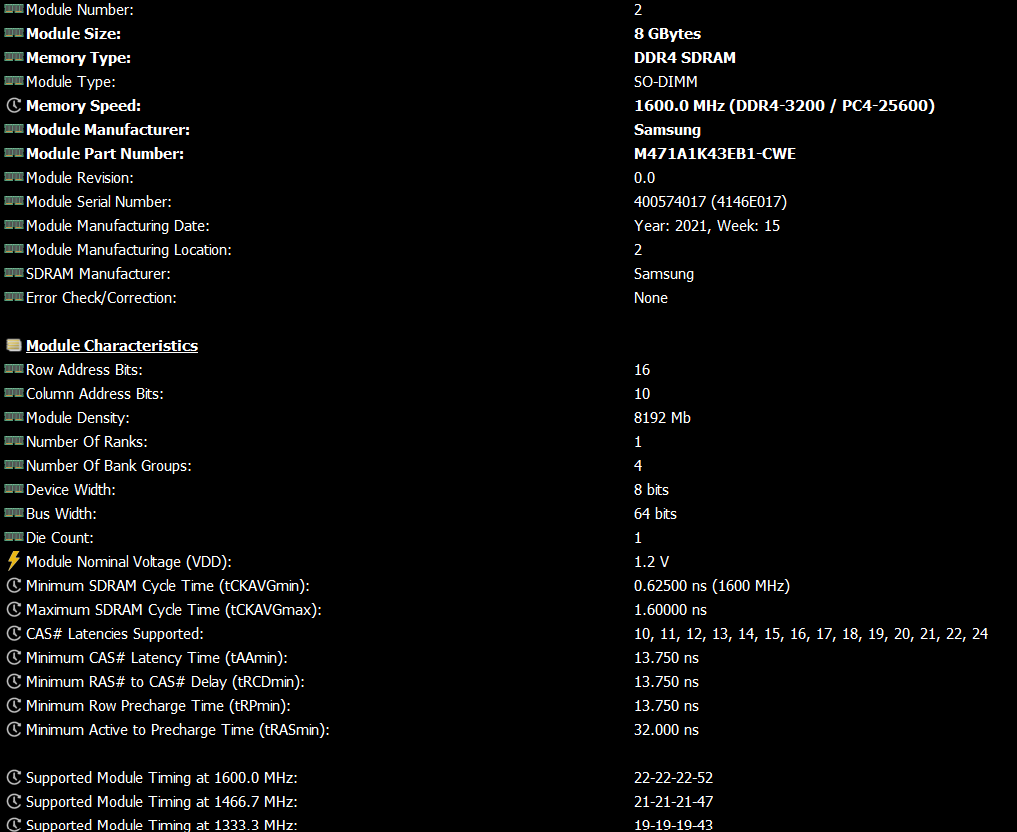
Task: Select the Memory Type value DDR4 SDRAM
Action: (x=684, y=58)
